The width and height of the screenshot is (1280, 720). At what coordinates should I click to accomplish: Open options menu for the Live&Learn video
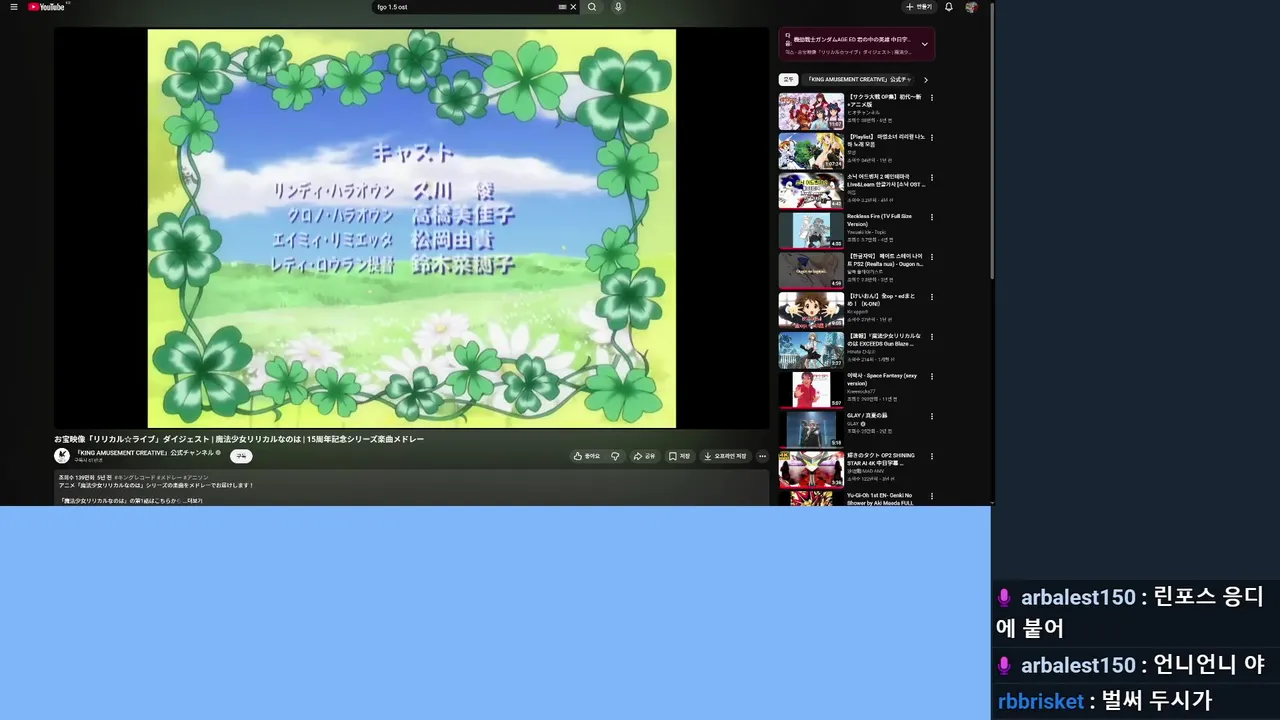coord(932,177)
